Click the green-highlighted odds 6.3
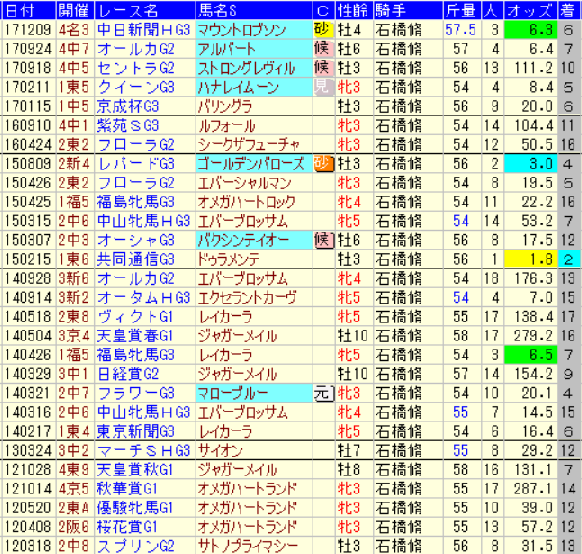582x554 pixels. tap(530, 30)
